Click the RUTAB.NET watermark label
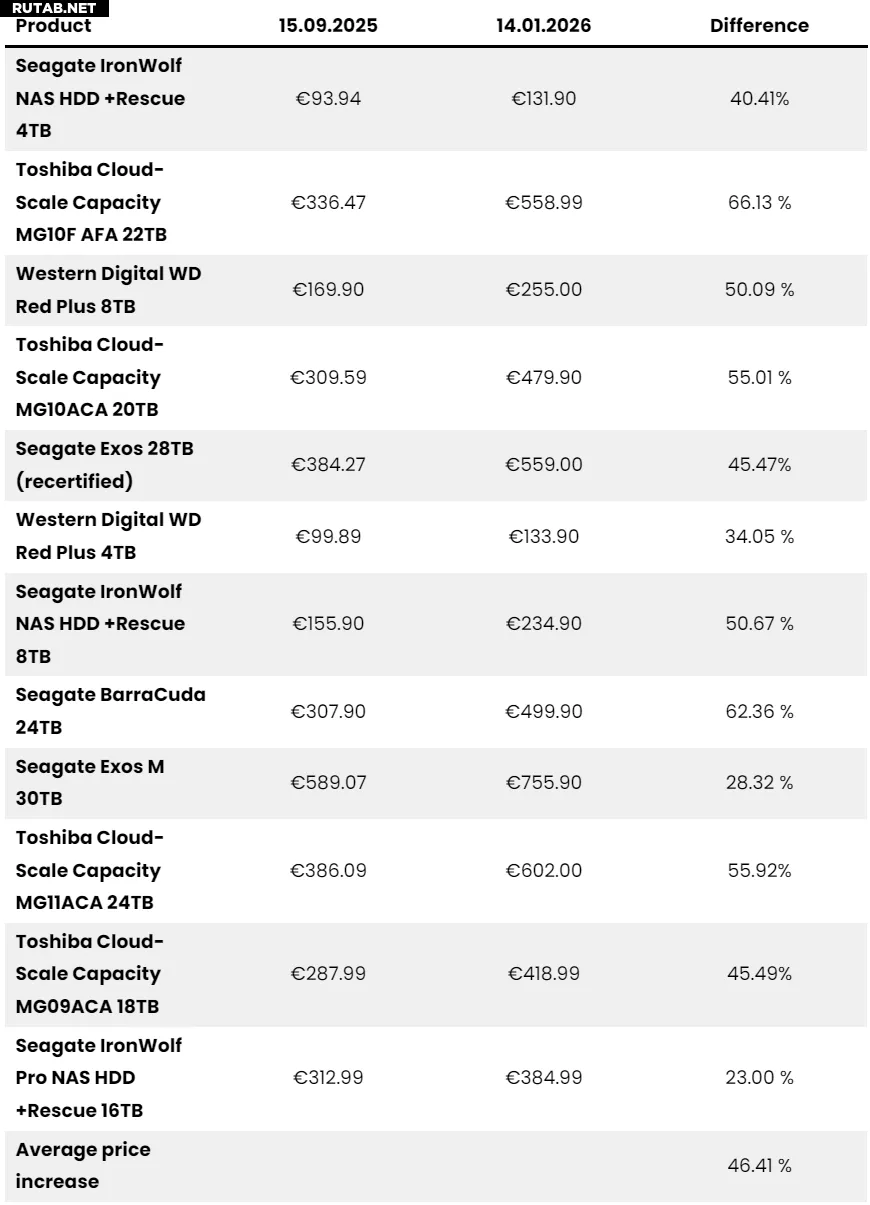The width and height of the screenshot is (870, 1205). click(54, 8)
